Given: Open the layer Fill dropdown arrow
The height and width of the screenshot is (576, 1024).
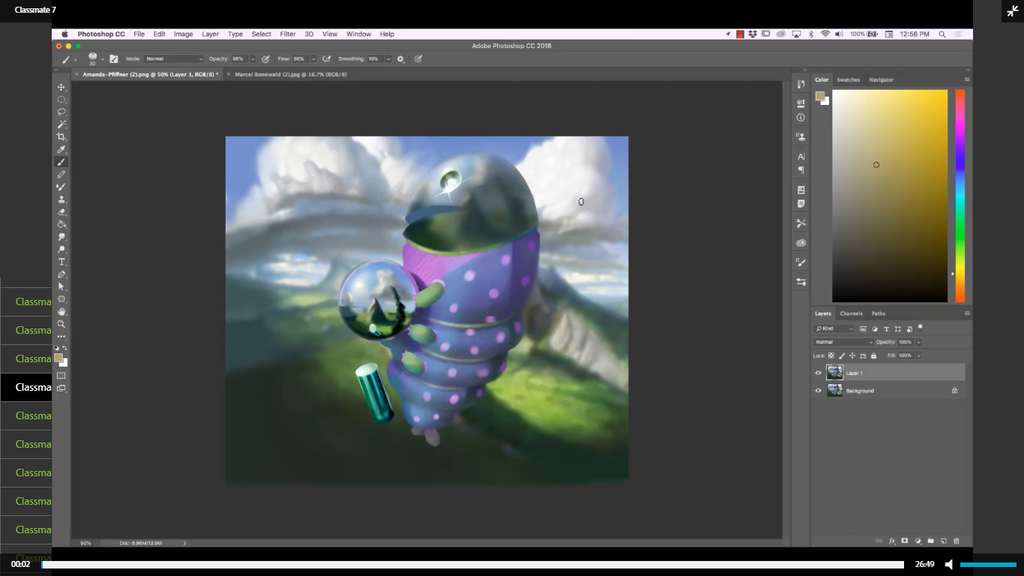Looking at the screenshot, I should (918, 356).
